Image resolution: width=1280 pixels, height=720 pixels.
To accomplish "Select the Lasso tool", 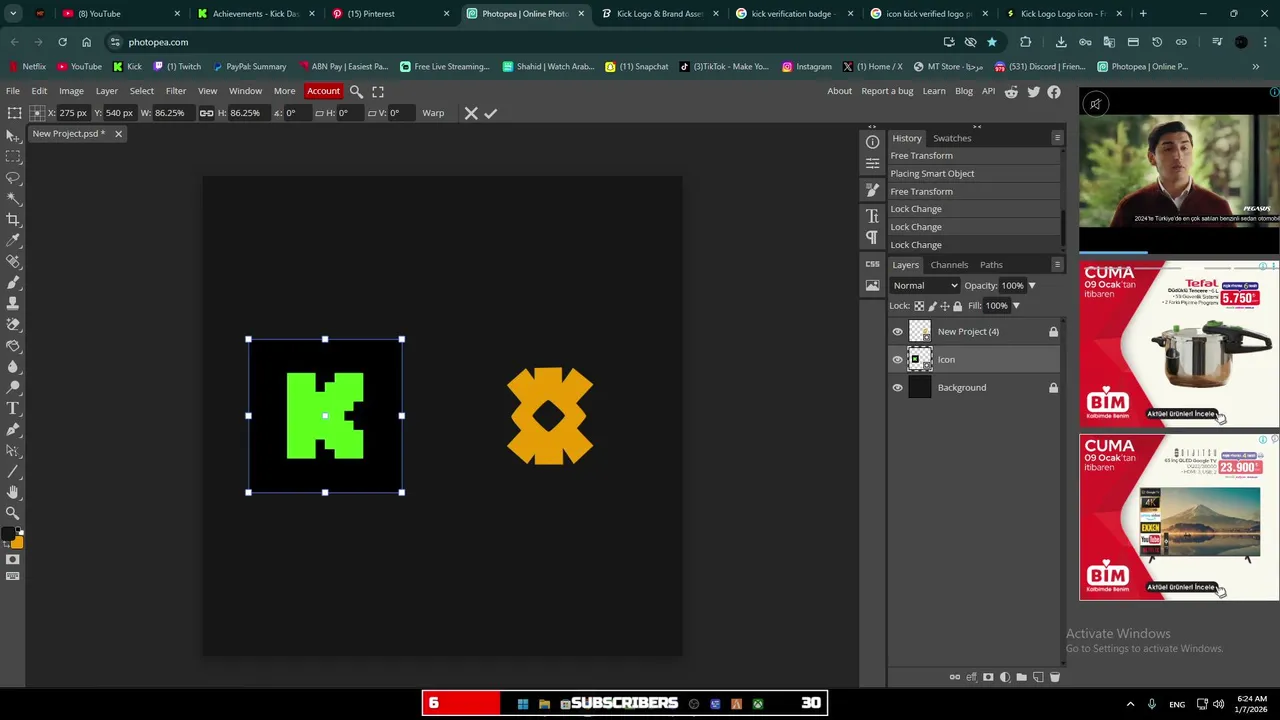I will 13,177.
